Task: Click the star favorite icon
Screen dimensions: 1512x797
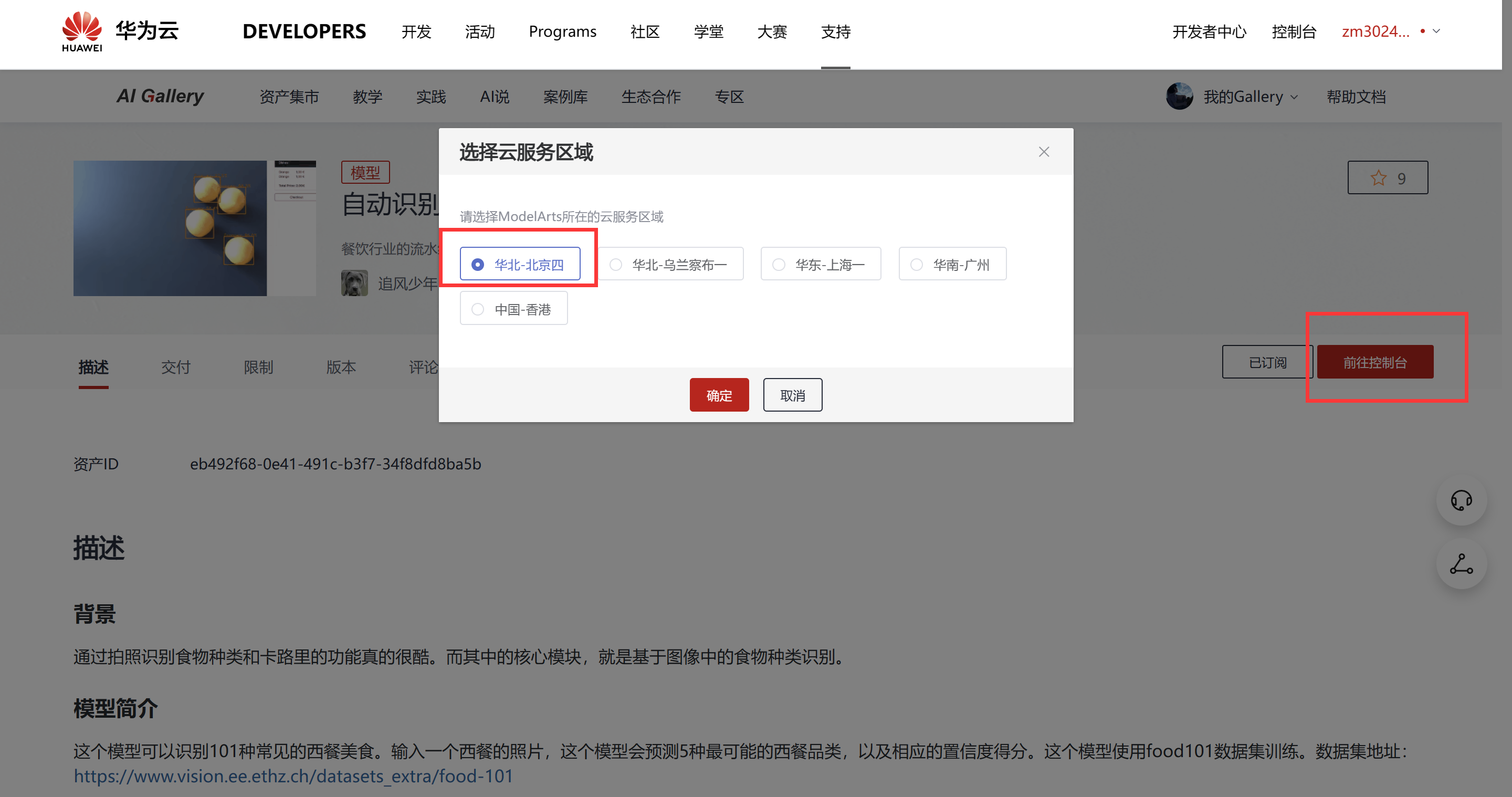Action: coord(1378,178)
